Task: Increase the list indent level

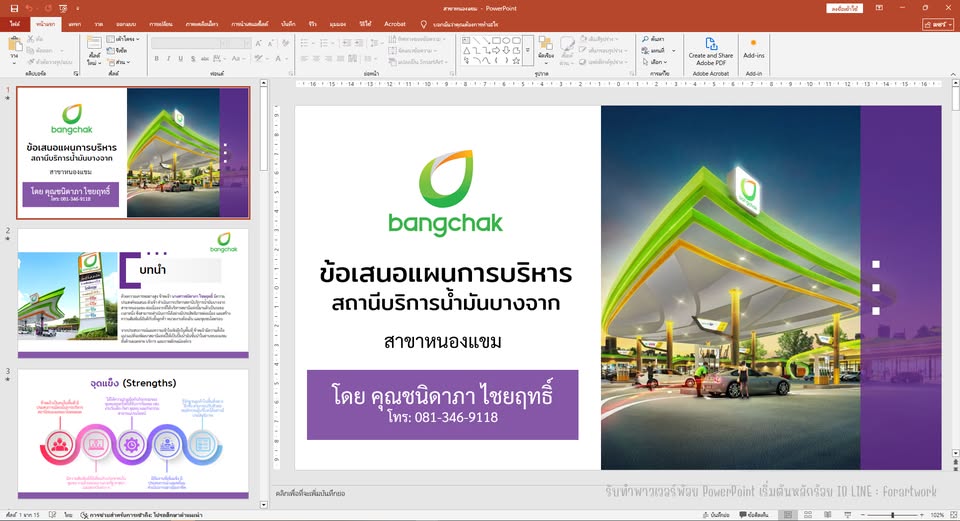Action: pos(360,43)
